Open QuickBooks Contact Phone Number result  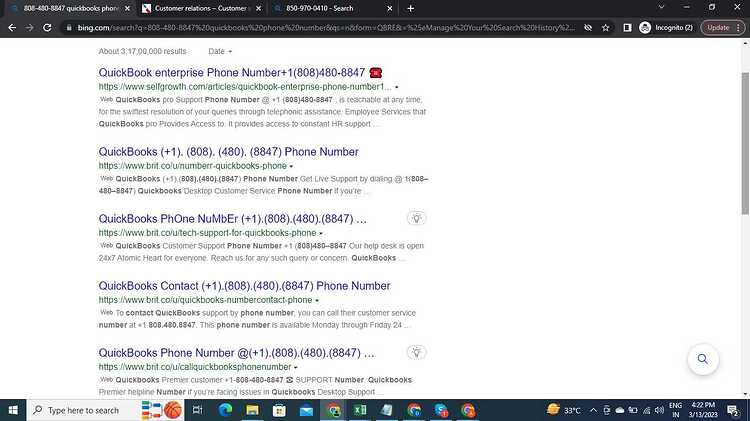244,286
